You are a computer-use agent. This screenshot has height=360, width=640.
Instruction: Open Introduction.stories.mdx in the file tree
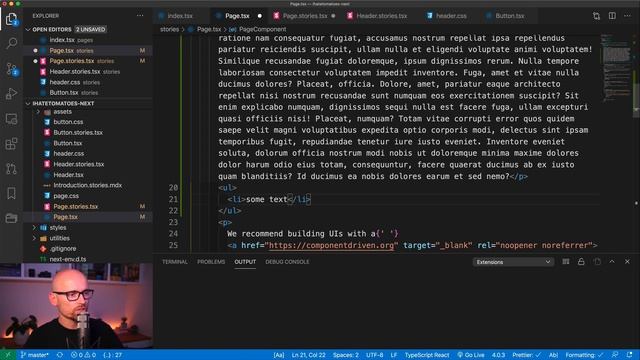coord(87,185)
